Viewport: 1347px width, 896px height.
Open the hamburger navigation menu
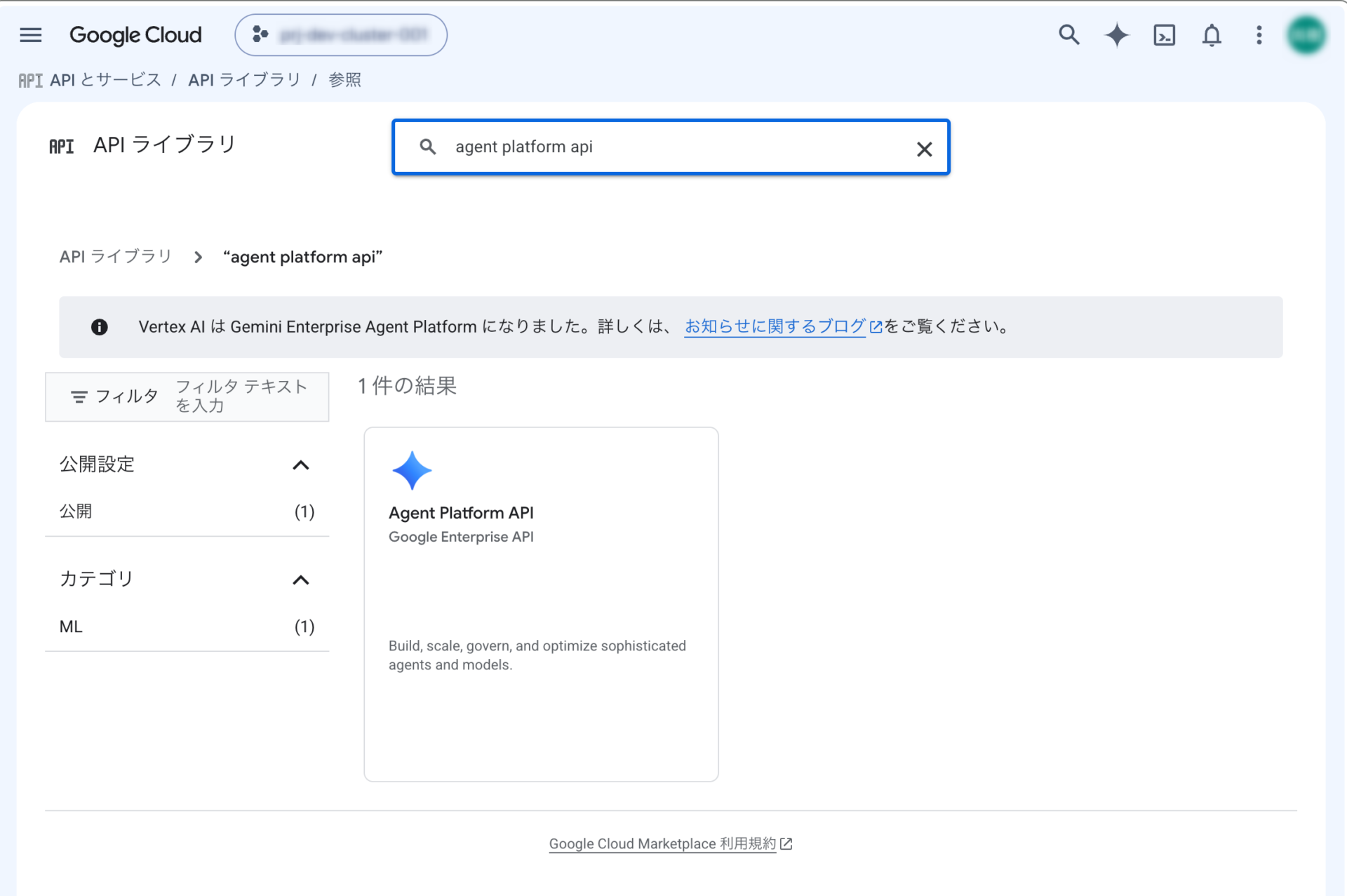(x=31, y=35)
